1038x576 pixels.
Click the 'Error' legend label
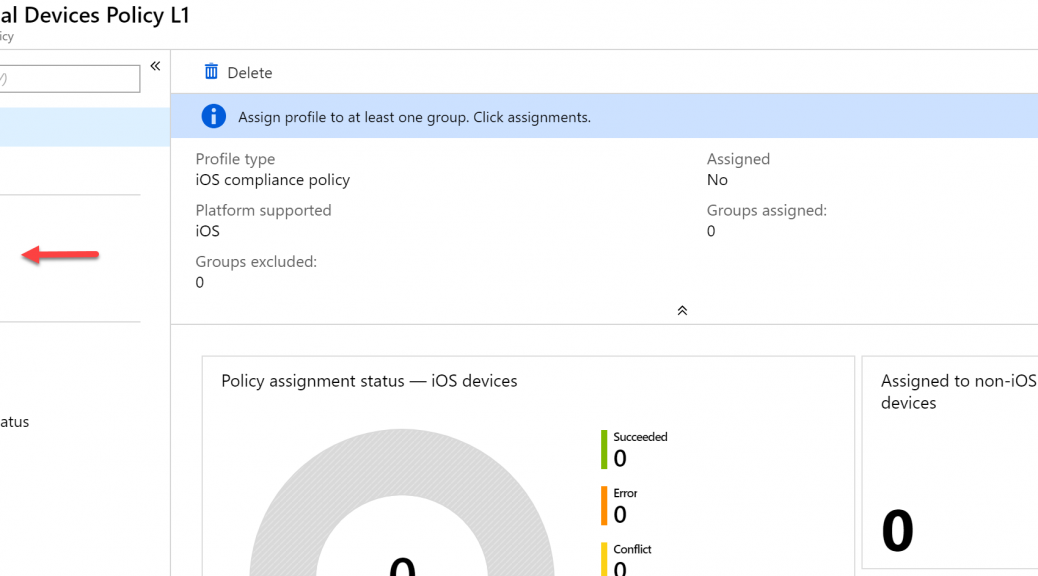click(x=625, y=493)
